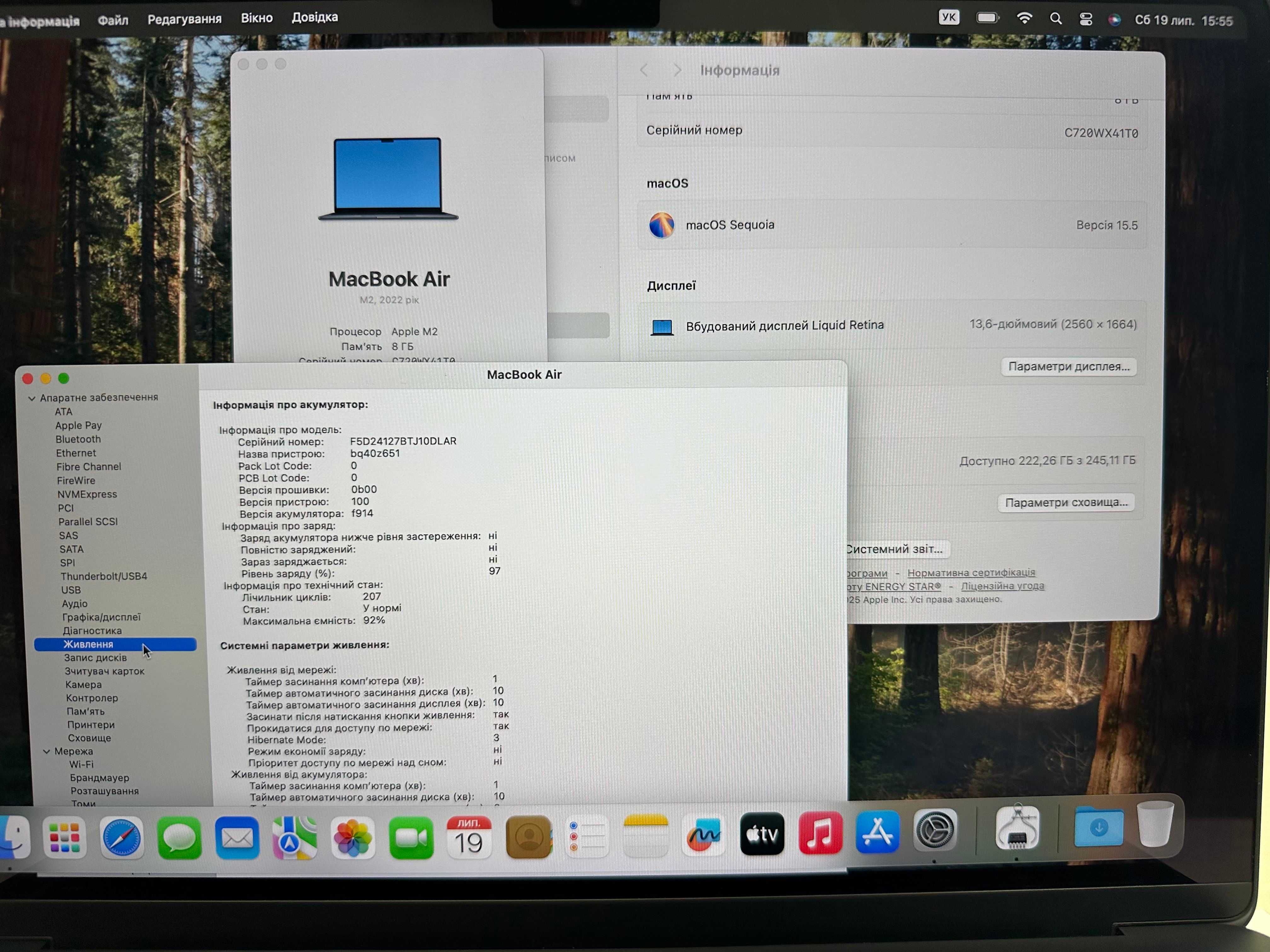This screenshot has height=952, width=1270.
Task: Open Music from the Dock
Action: tap(821, 833)
